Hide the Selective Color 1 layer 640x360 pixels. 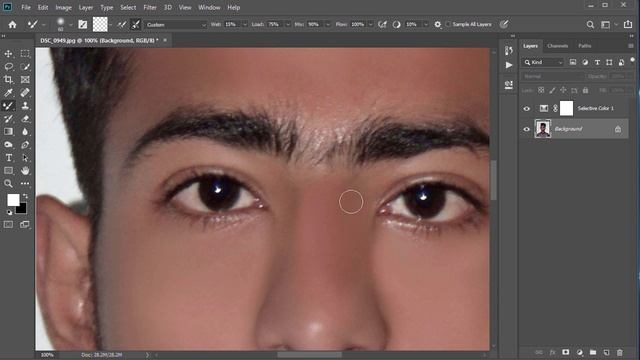[527, 109]
